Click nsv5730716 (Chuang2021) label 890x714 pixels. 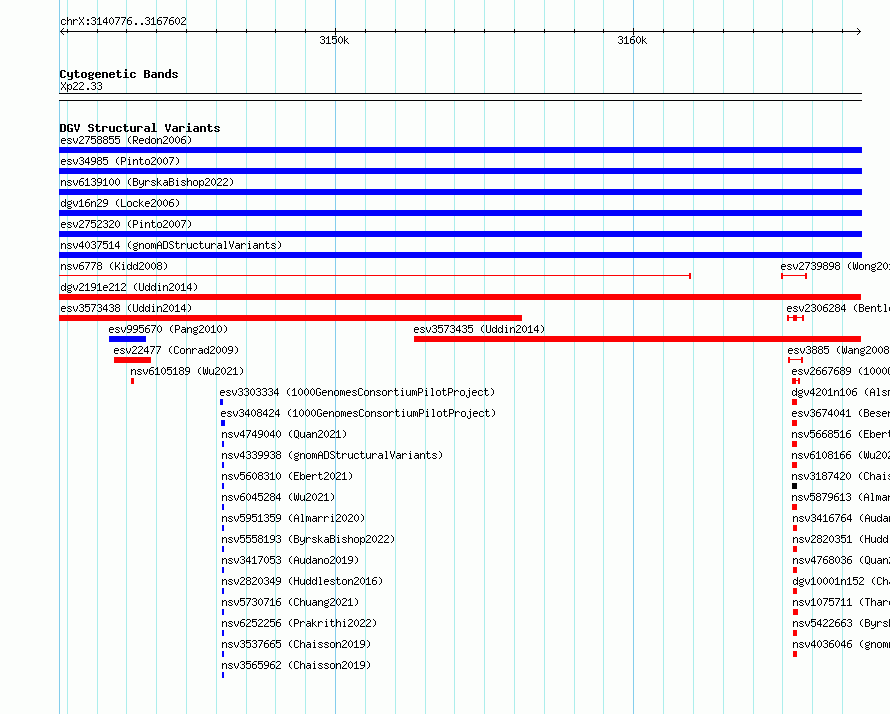(x=290, y=602)
